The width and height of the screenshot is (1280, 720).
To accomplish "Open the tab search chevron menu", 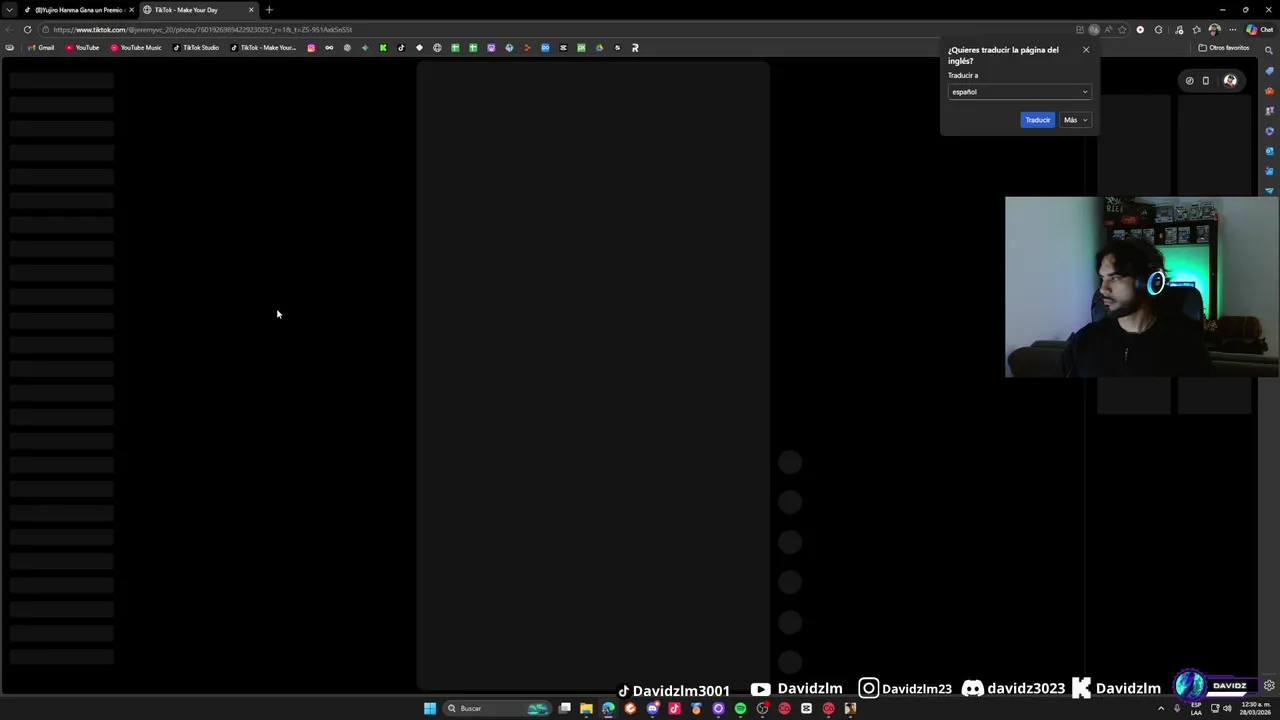I will [9, 10].
